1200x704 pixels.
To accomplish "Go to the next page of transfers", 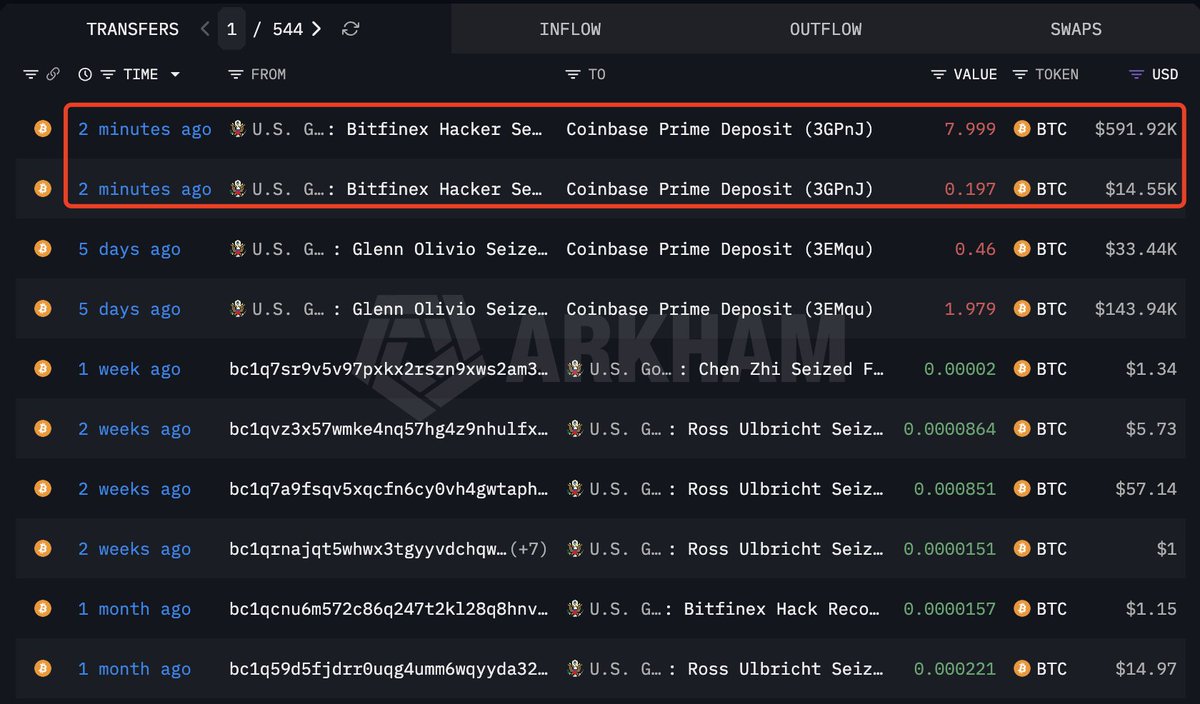I will click(x=318, y=29).
